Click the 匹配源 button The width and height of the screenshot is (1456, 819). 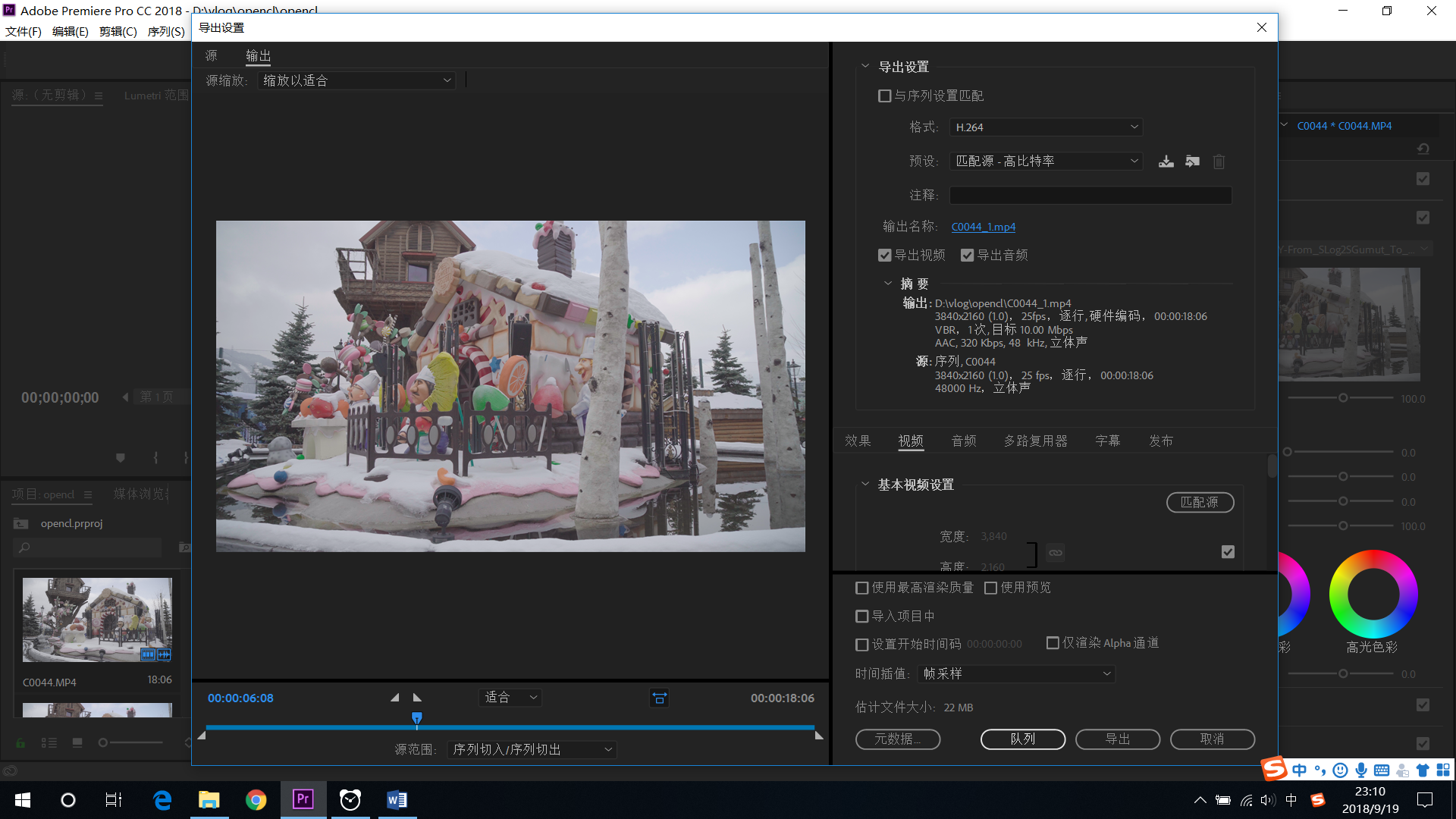tap(1200, 502)
